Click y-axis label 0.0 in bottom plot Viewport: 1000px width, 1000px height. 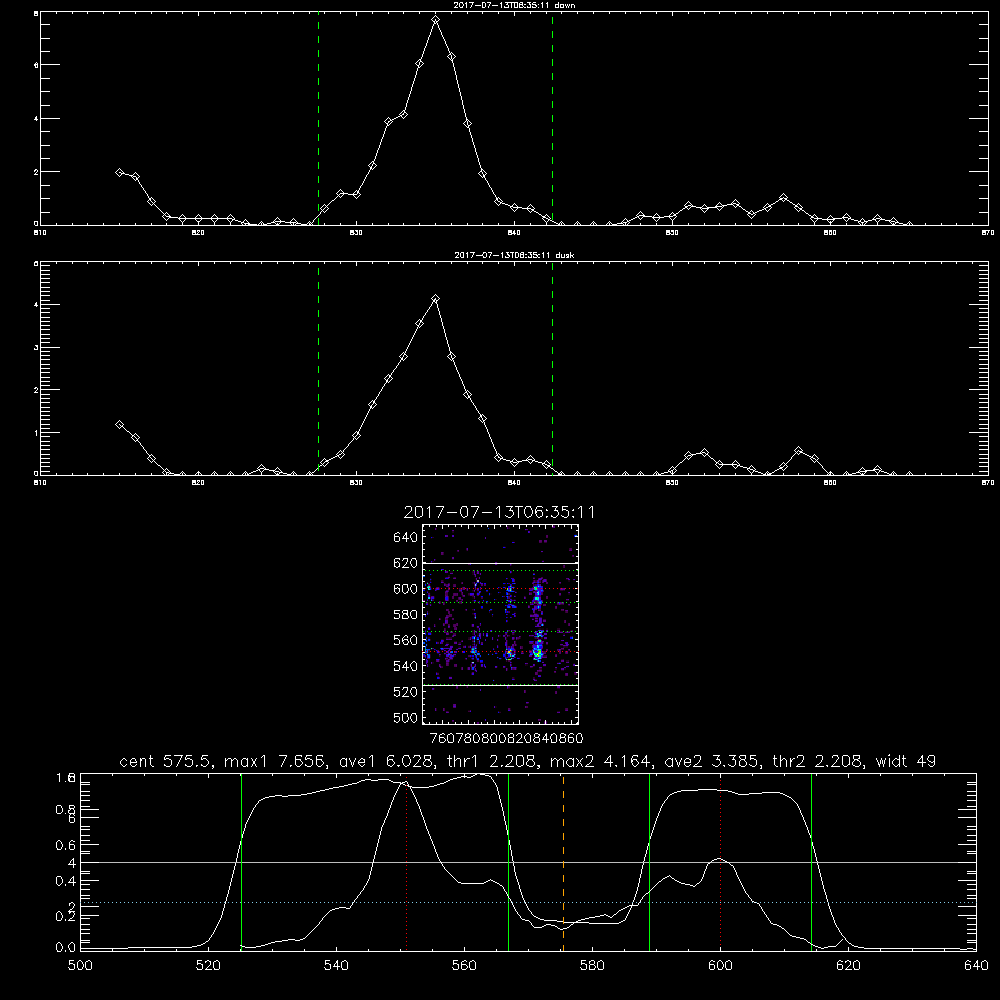click(66, 948)
